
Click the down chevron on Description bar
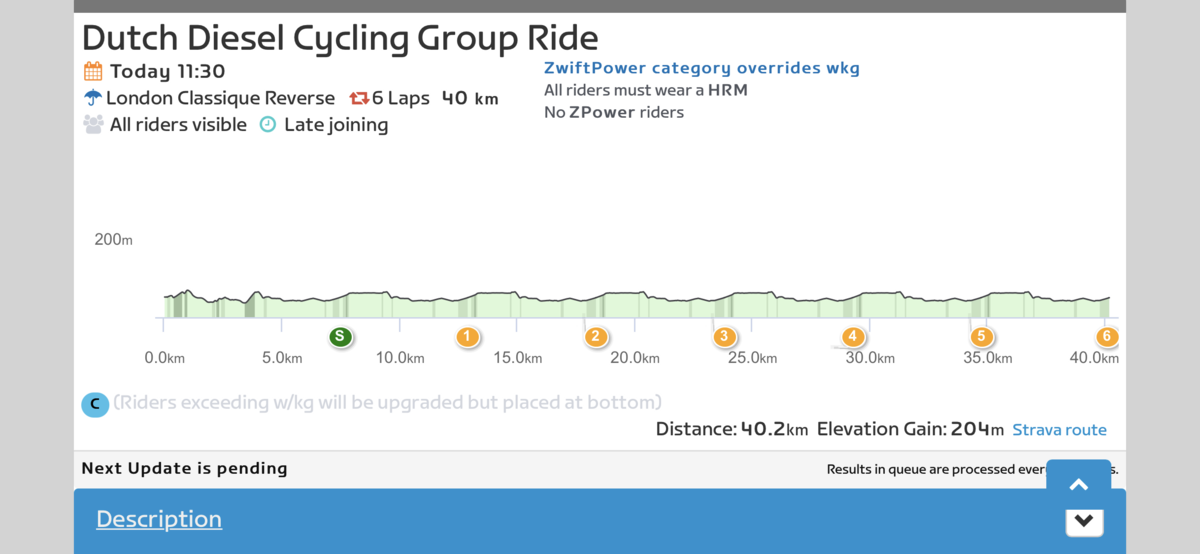(1084, 522)
